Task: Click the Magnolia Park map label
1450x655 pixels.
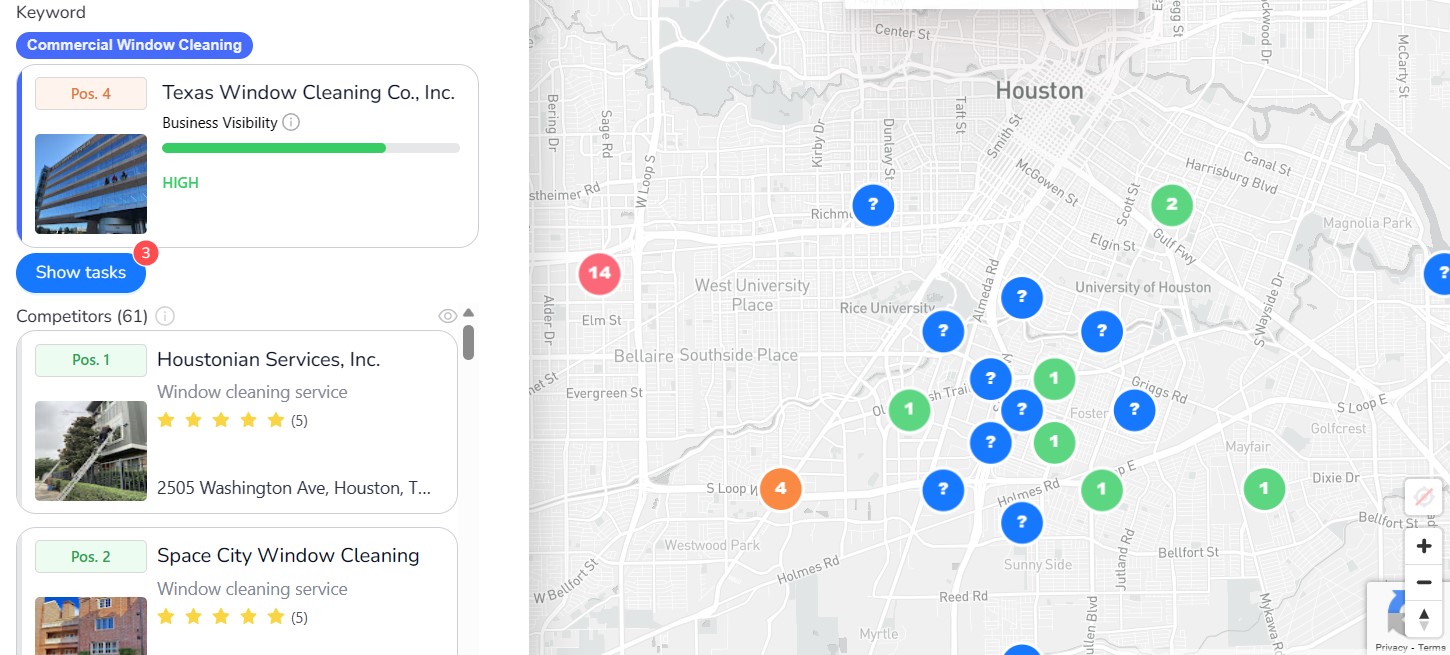Action: click(x=1367, y=223)
